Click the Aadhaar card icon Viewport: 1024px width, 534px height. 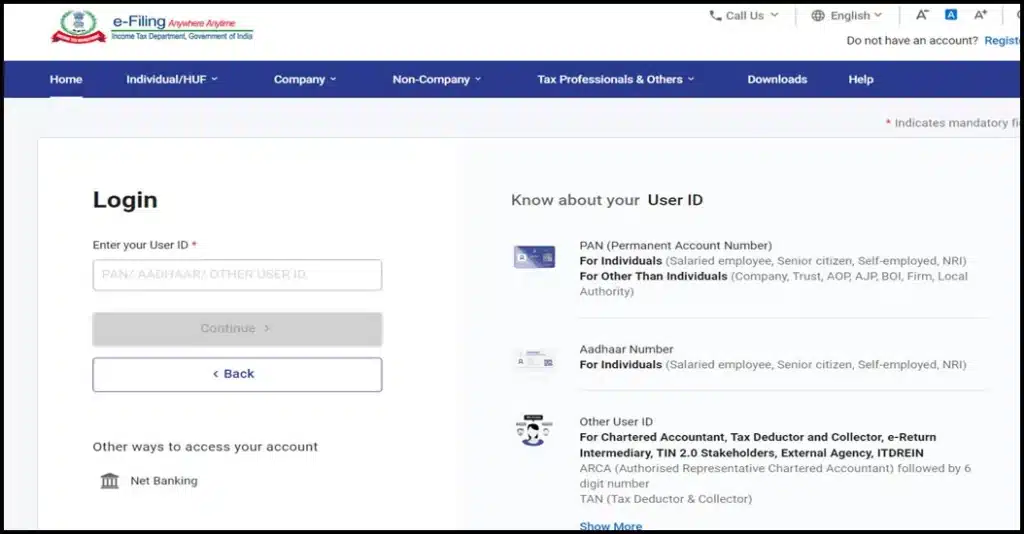pos(535,358)
